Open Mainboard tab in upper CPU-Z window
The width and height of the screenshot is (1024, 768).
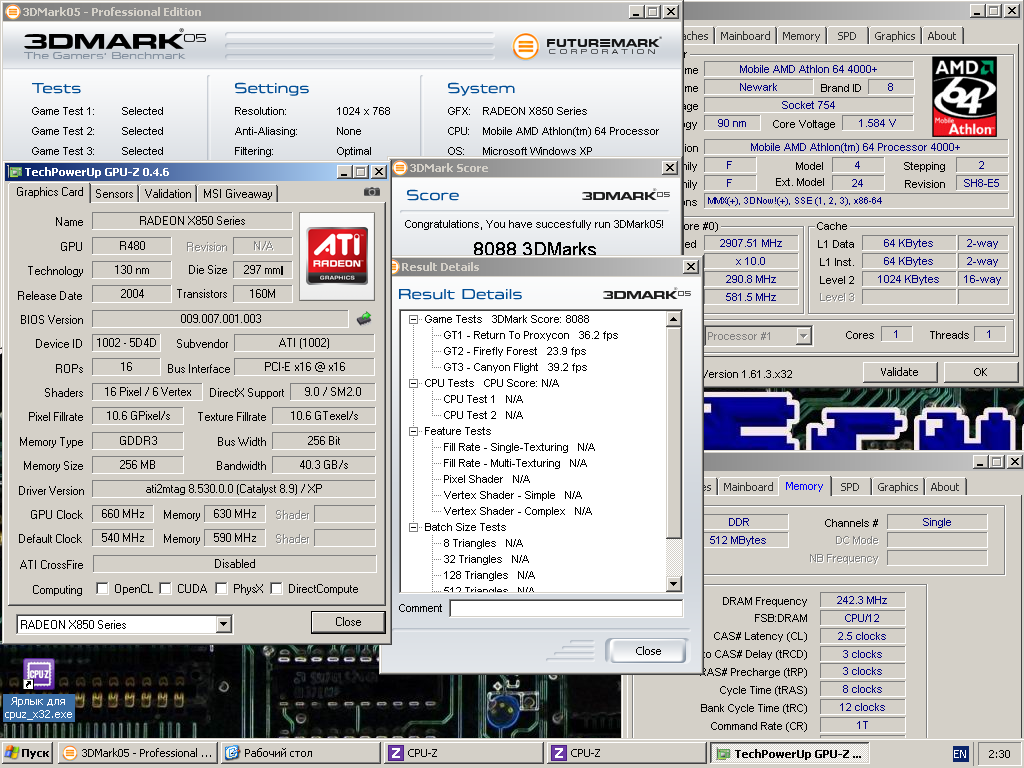pyautogui.click(x=745, y=36)
